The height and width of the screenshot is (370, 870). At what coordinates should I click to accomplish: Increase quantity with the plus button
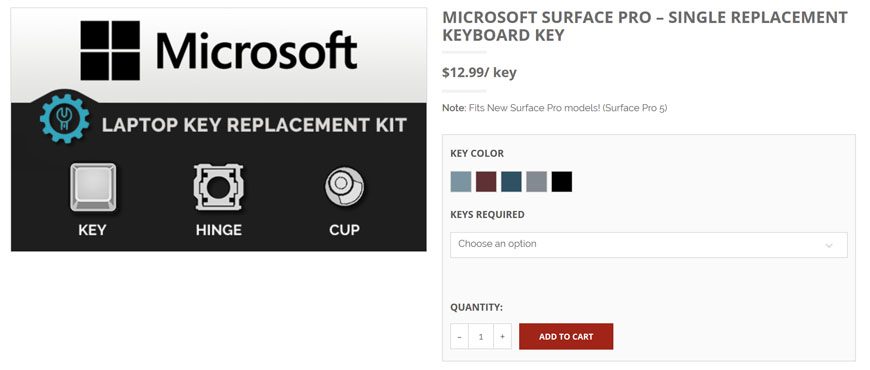(x=502, y=337)
